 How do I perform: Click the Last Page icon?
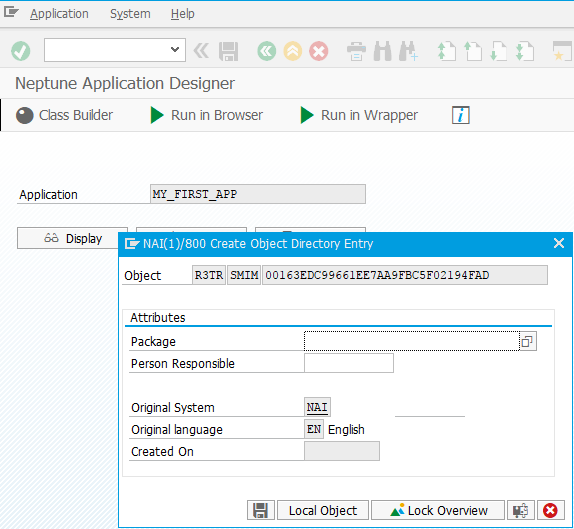pos(525,51)
